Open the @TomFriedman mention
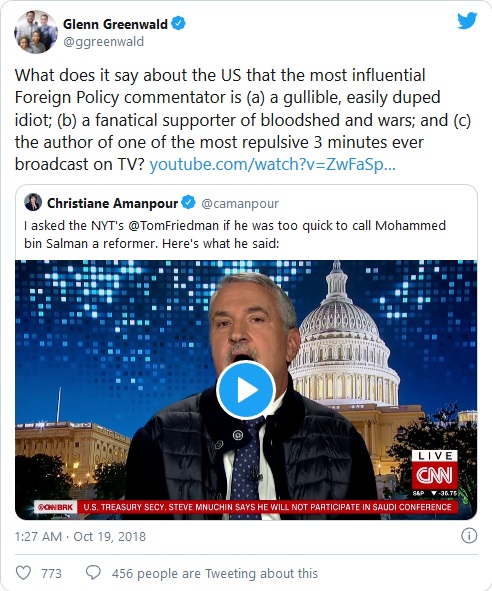The width and height of the screenshot is (492, 591). 173,225
